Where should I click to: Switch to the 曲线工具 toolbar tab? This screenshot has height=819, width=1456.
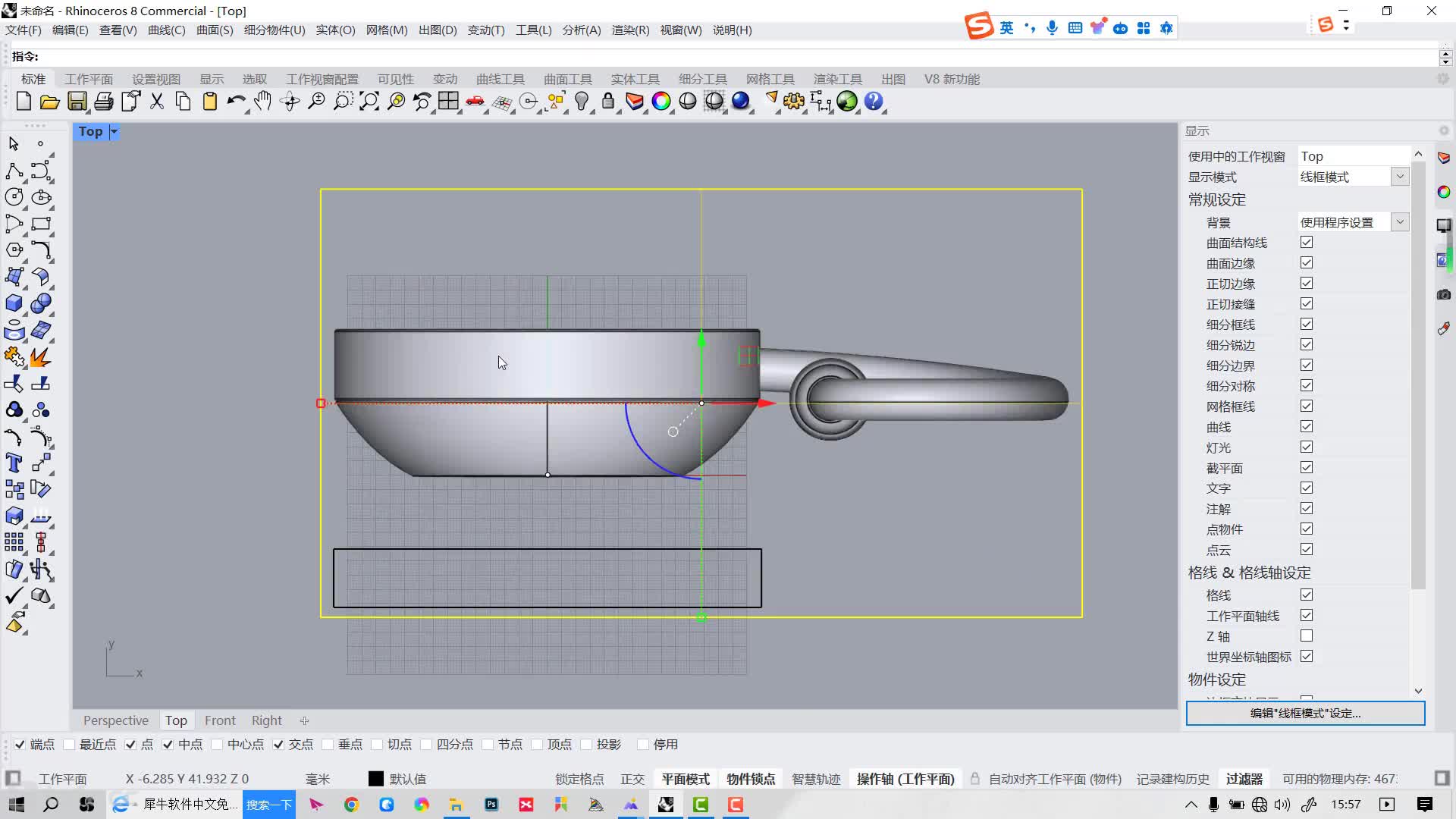coord(500,80)
